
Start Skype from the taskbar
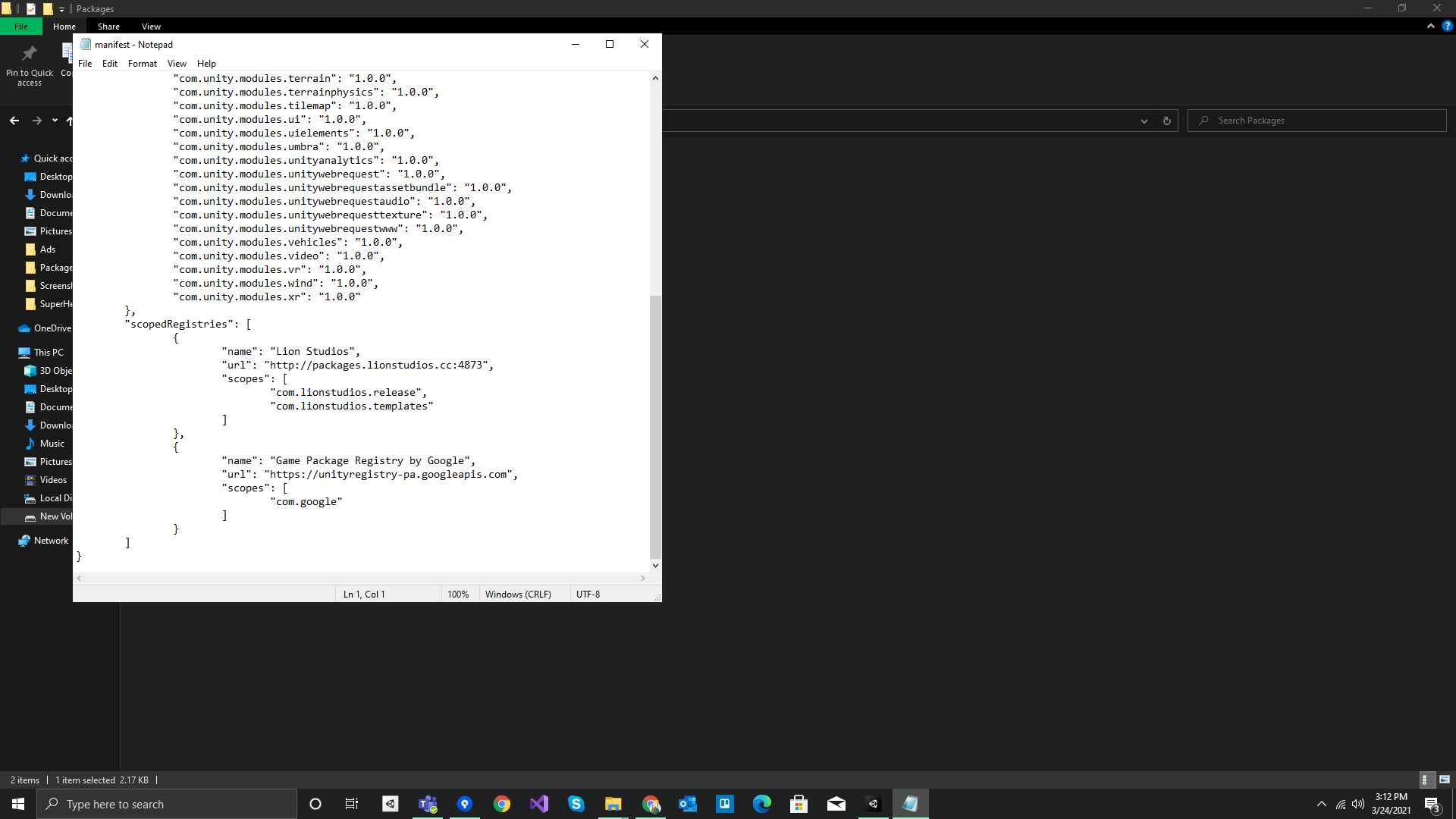576,803
